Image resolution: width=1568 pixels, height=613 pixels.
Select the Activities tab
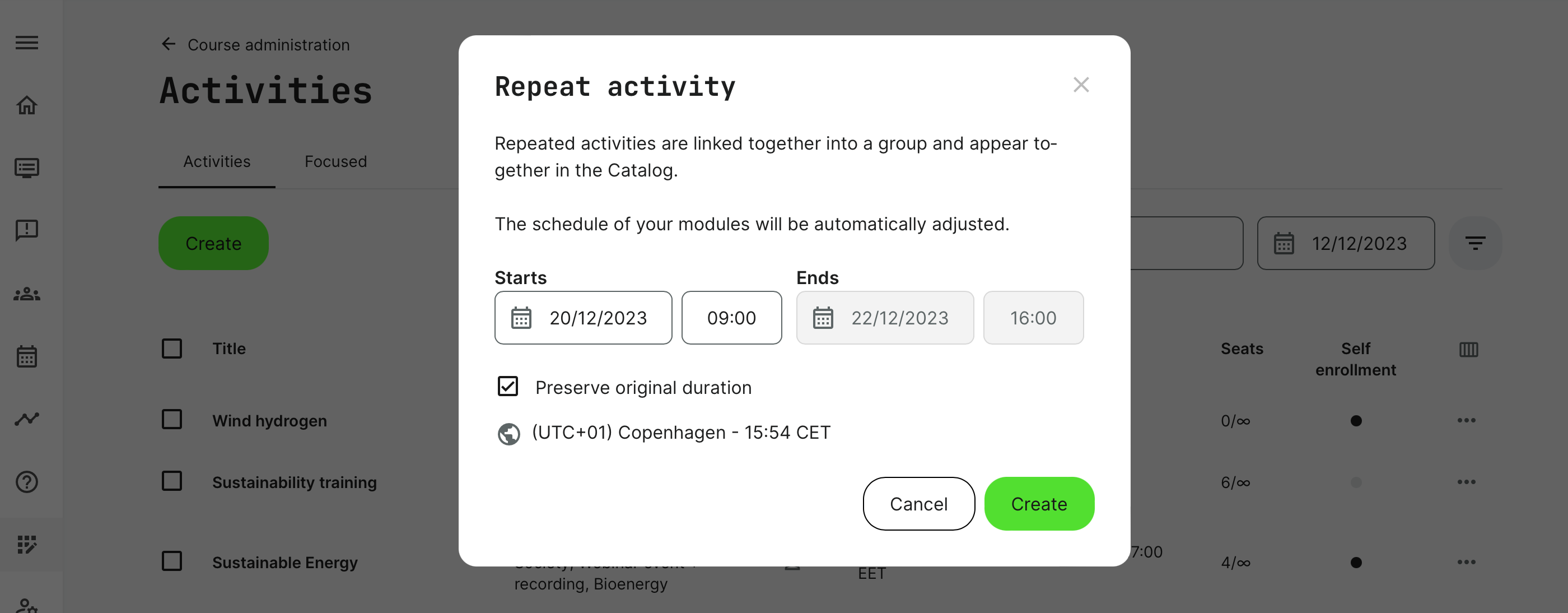tap(217, 161)
